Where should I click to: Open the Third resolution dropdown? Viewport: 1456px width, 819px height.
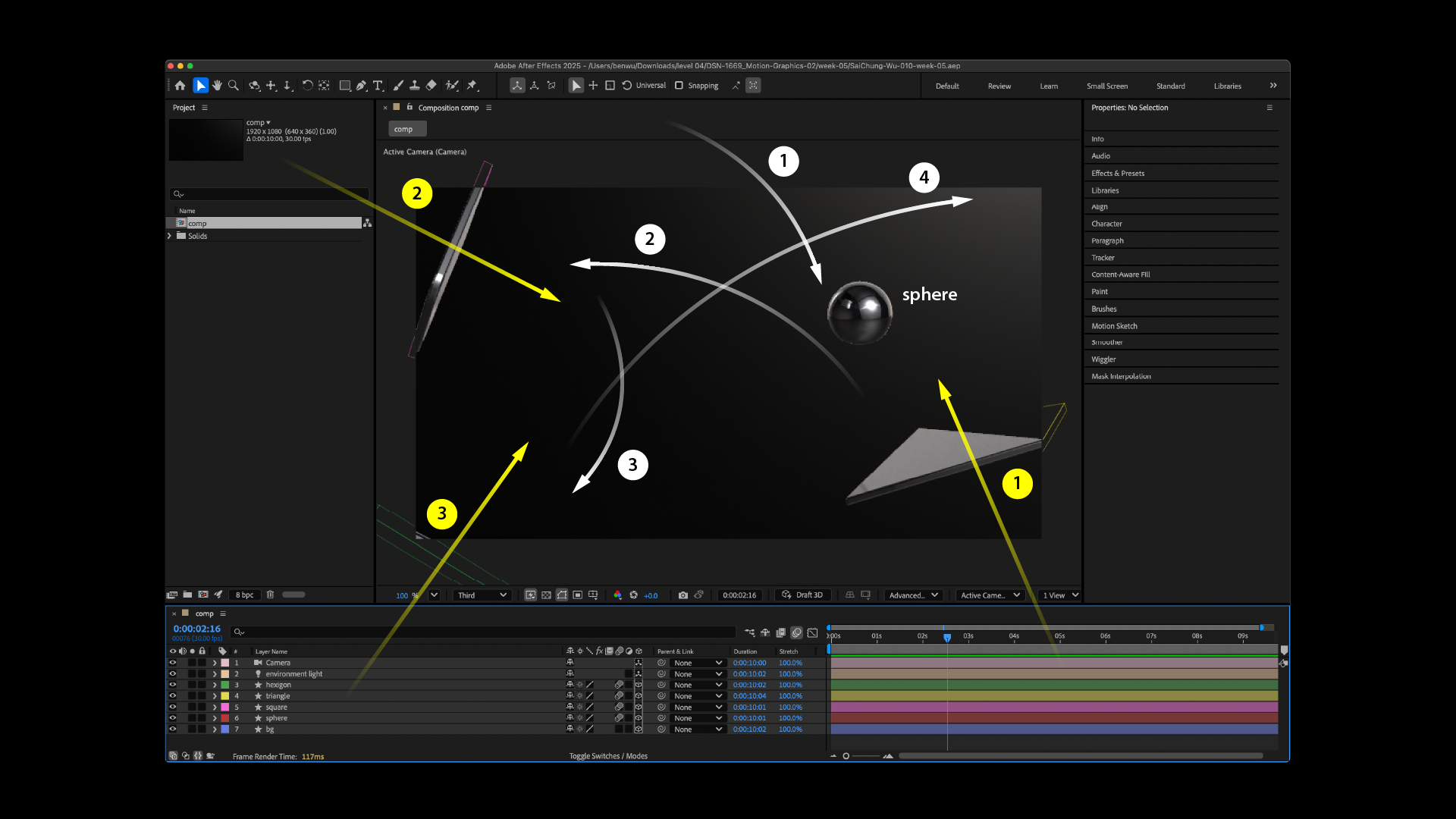pyautogui.click(x=482, y=595)
